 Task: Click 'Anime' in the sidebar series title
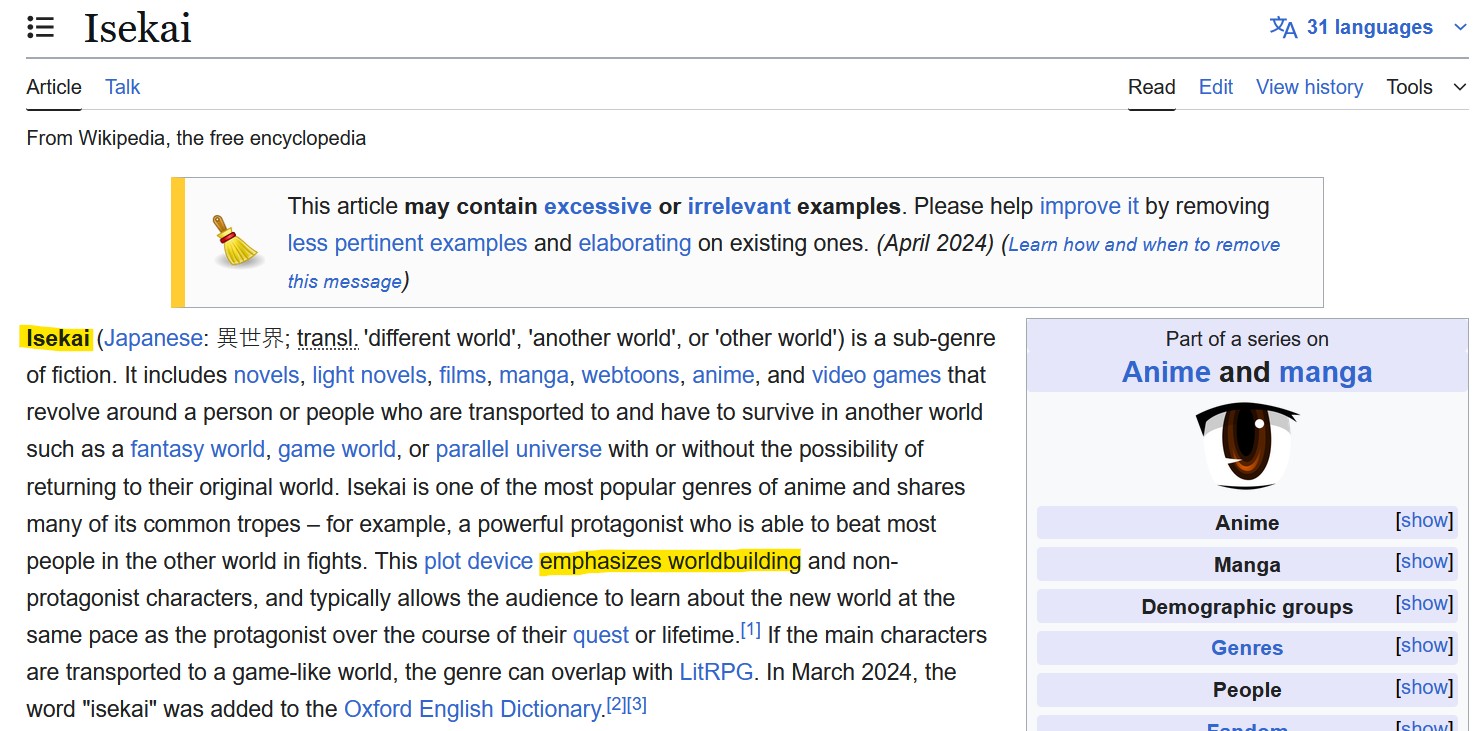coord(1166,373)
